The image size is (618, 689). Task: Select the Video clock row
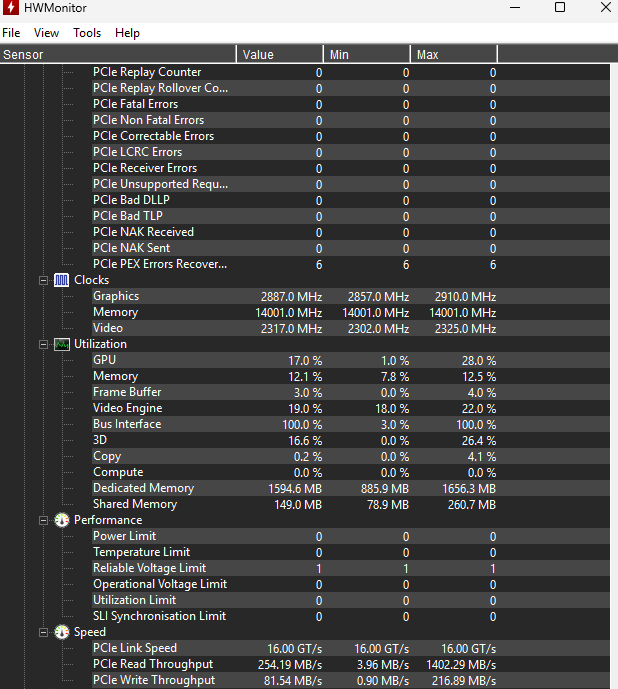coord(351,328)
